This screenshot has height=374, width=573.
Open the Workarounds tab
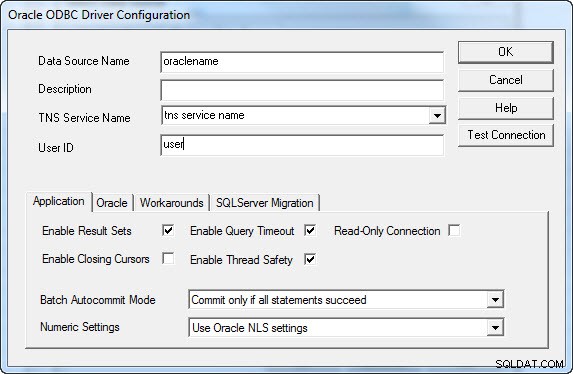click(171, 203)
